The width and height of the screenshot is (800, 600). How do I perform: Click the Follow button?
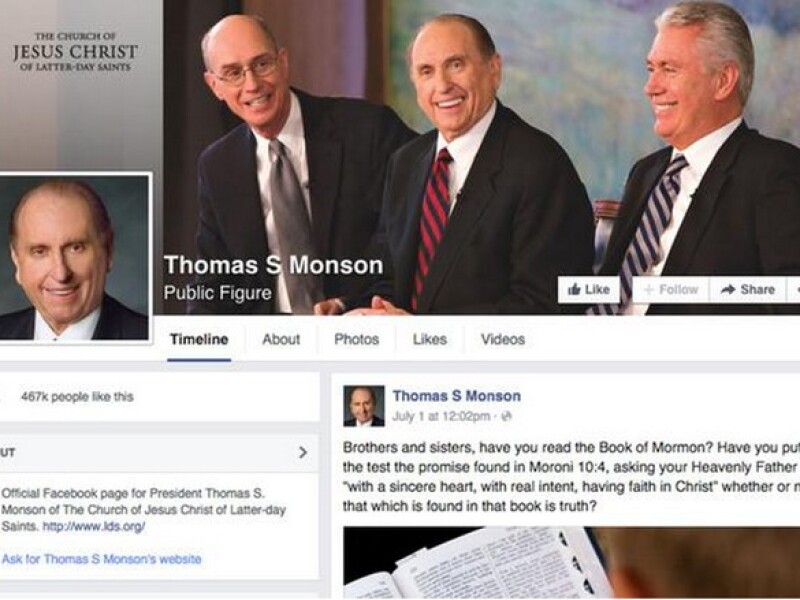point(671,290)
